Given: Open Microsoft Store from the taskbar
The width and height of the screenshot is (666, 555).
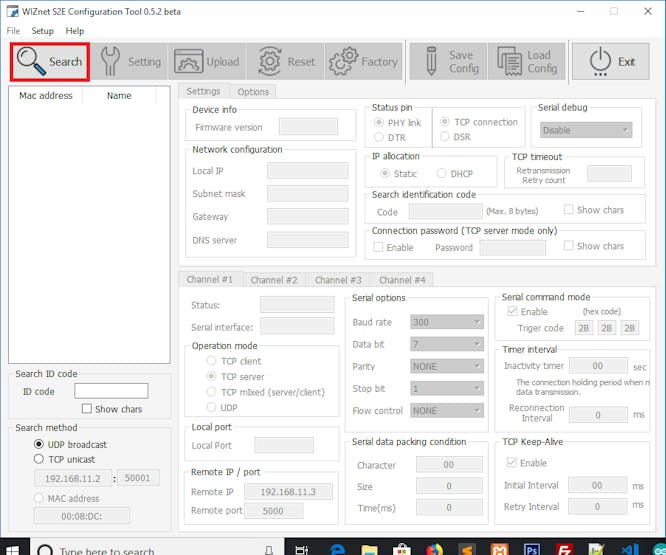Looking at the screenshot, I should (402, 550).
